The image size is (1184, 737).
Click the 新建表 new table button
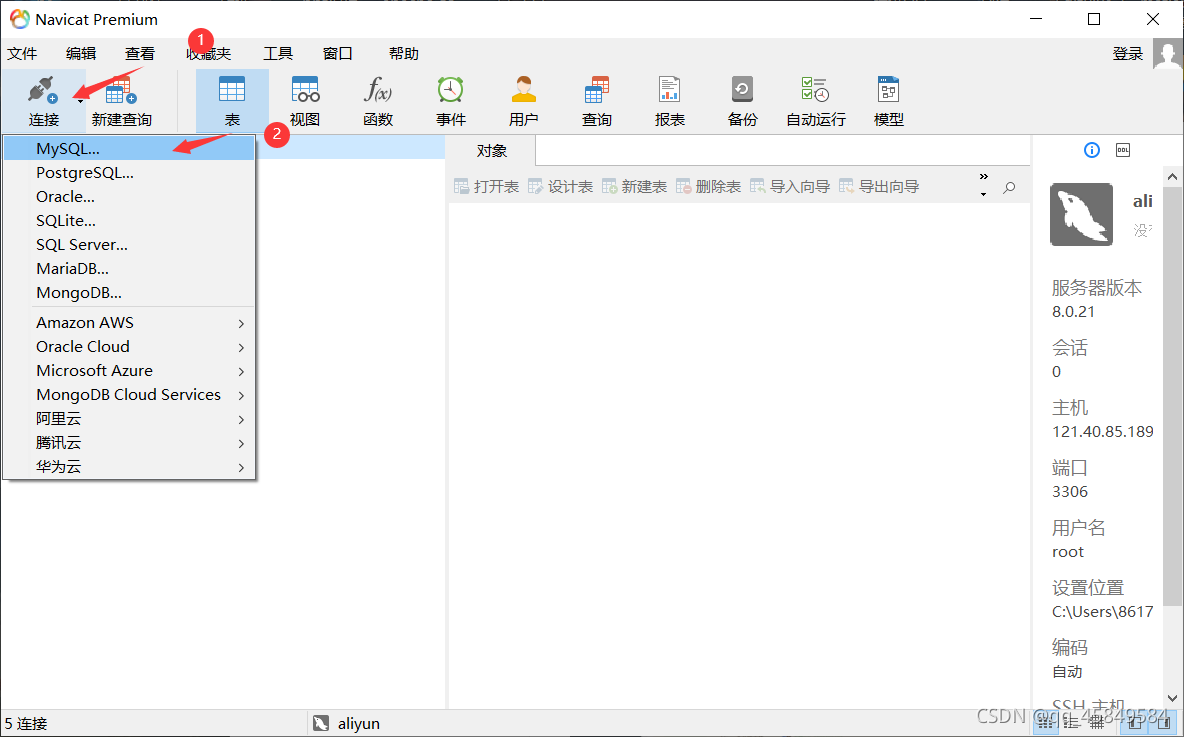[634, 187]
